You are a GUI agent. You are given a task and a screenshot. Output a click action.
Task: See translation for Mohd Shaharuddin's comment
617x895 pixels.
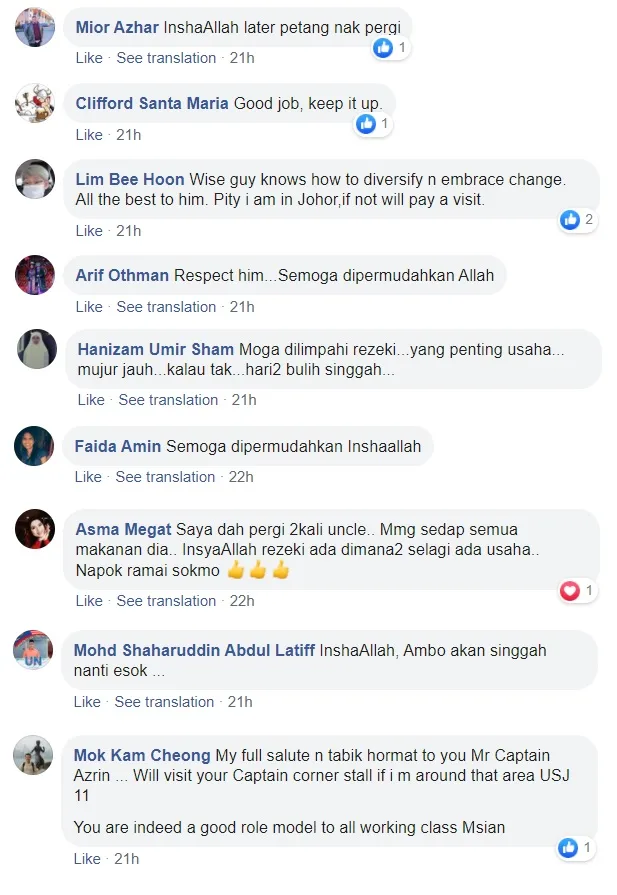pyautogui.click(x=164, y=702)
